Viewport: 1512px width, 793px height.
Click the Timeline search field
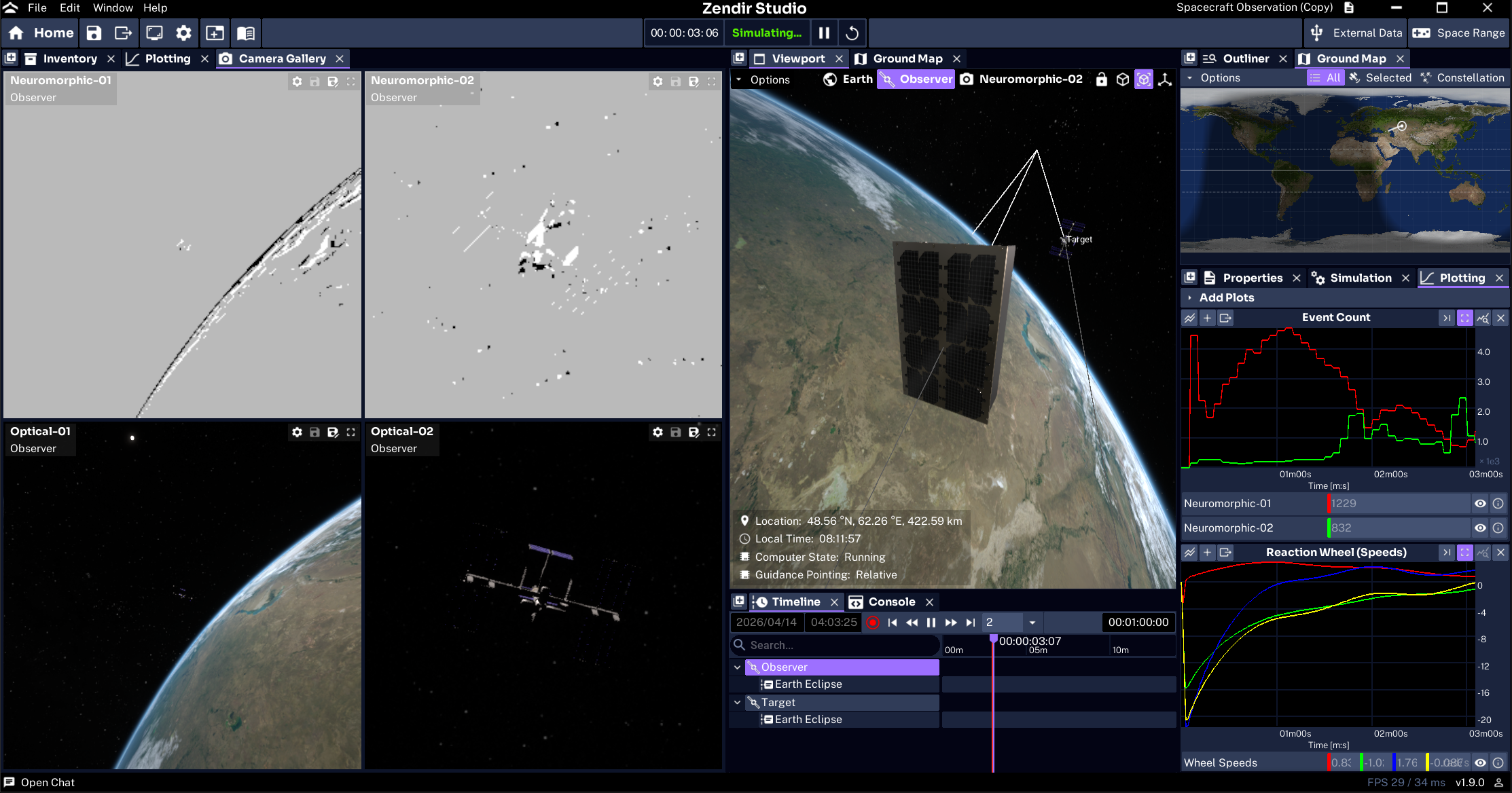click(x=835, y=646)
